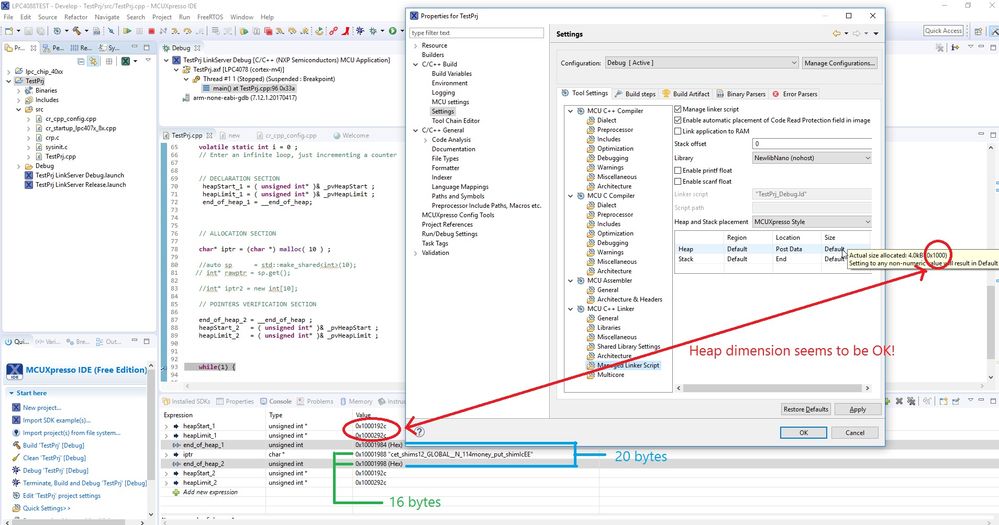Switch to Error Parsers tab

coord(795,94)
